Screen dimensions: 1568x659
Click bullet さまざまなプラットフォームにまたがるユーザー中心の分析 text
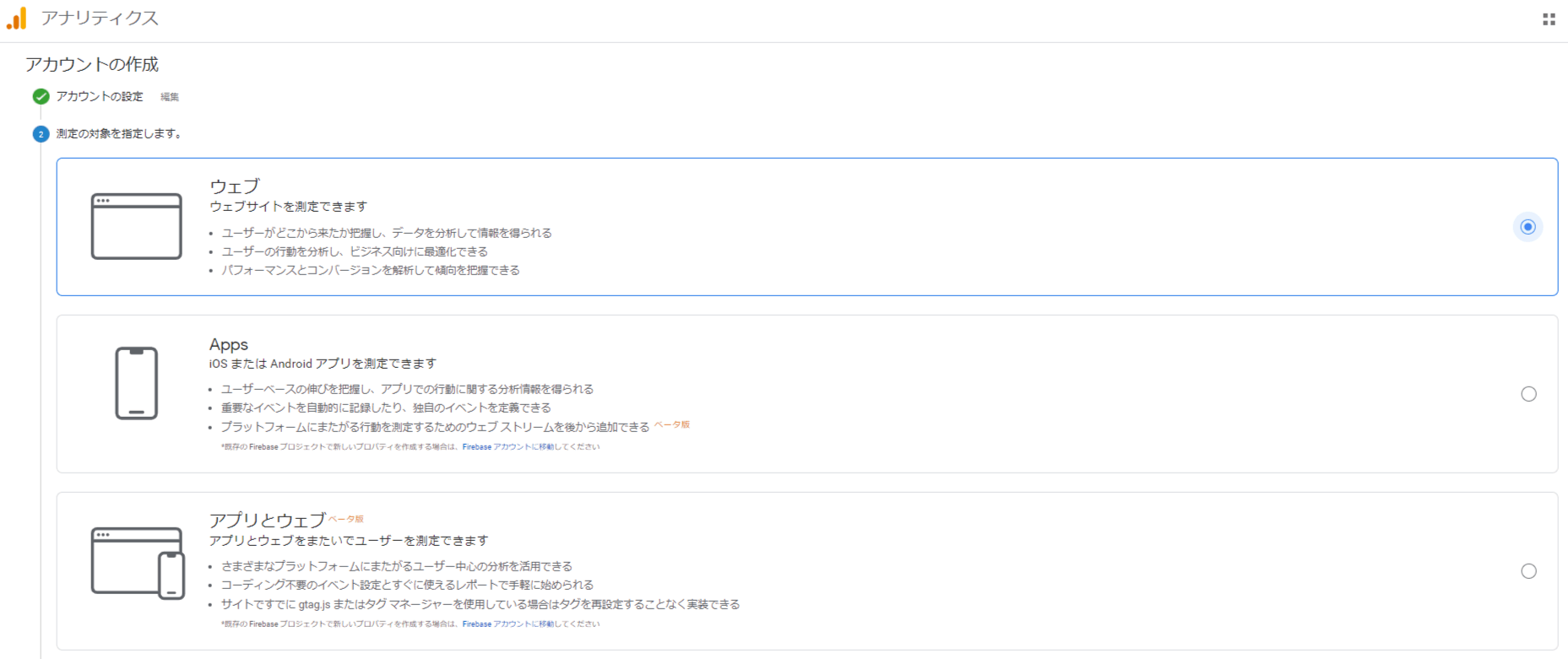tap(397, 566)
